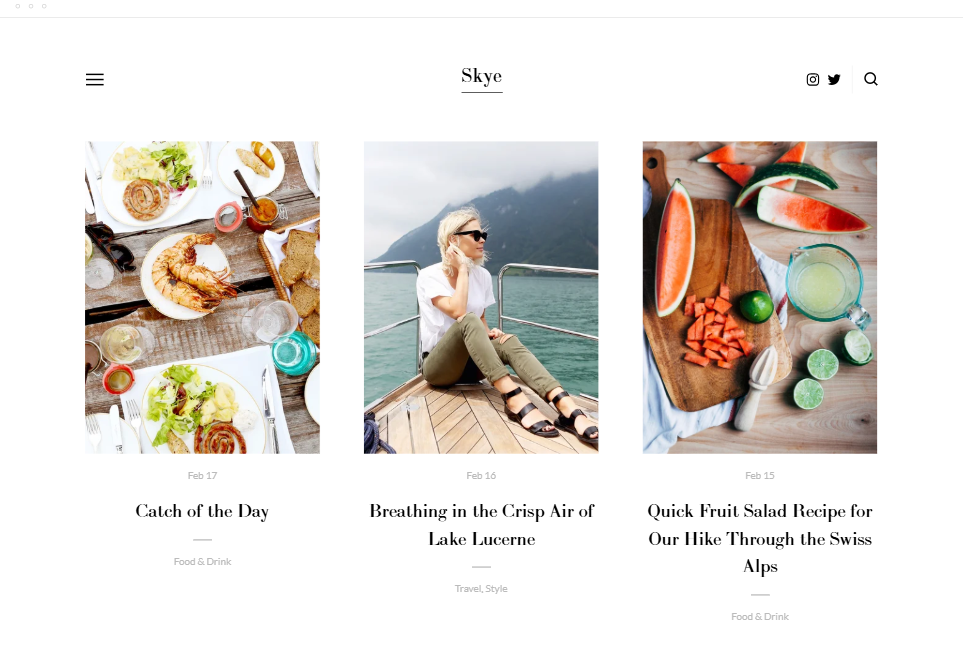
Task: Open Breathing in the Crisp Air post title
Action: pyautogui.click(x=482, y=525)
